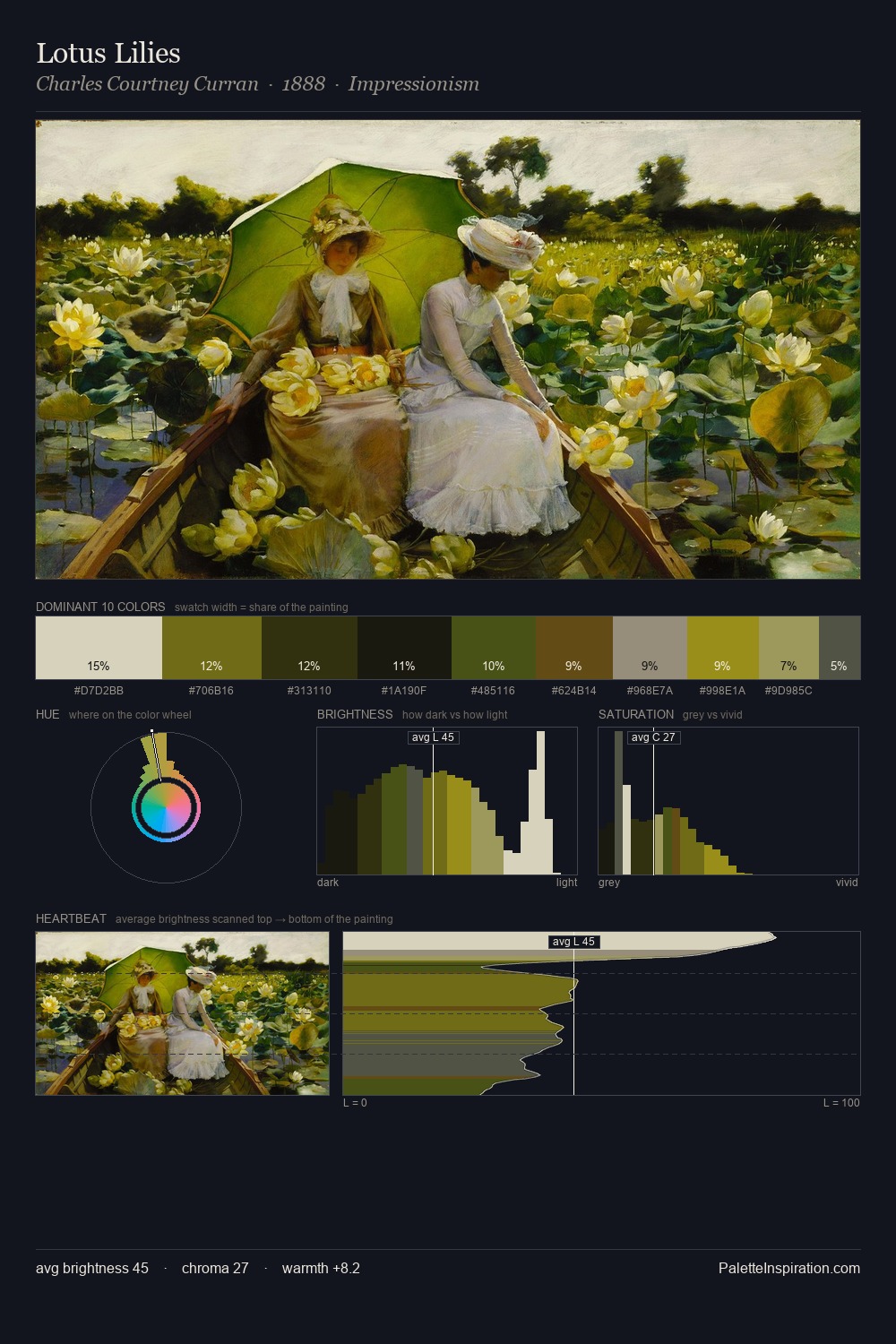Click the 'dark' brightness axis label
896x1344 pixels.
[328, 883]
